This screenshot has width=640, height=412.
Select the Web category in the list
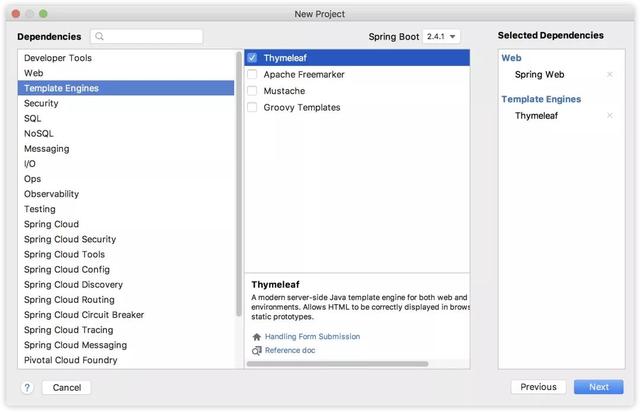tap(126, 73)
